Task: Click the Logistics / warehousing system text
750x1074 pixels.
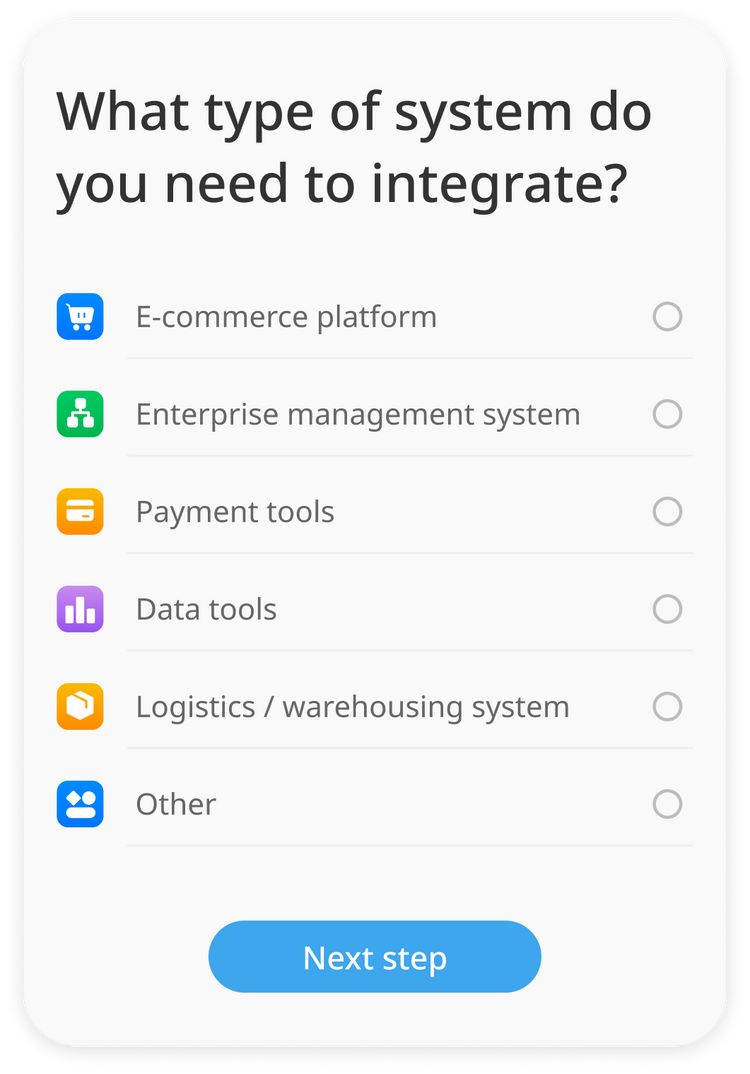Action: click(352, 707)
